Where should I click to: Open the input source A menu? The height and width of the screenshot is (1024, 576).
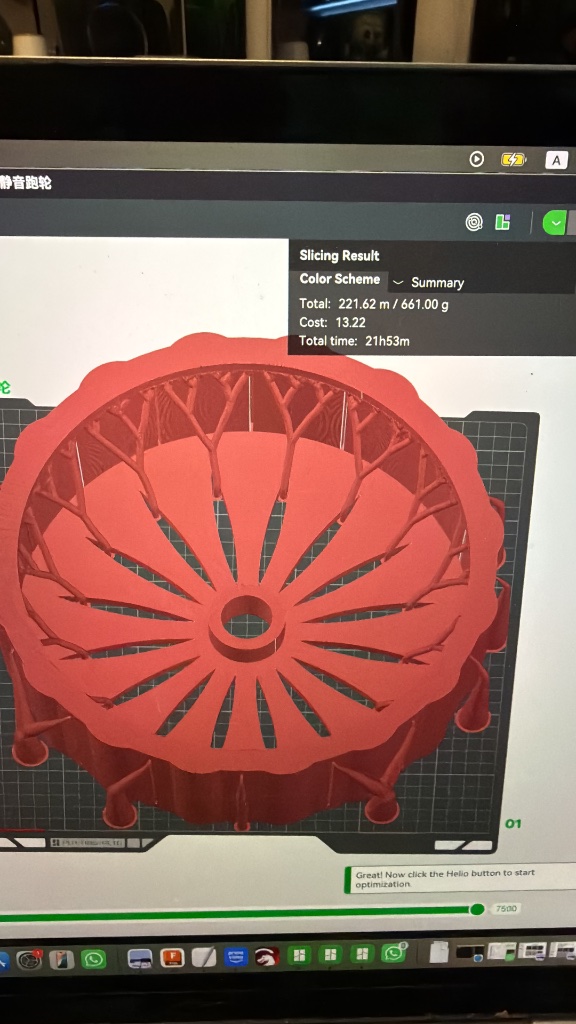pos(556,160)
